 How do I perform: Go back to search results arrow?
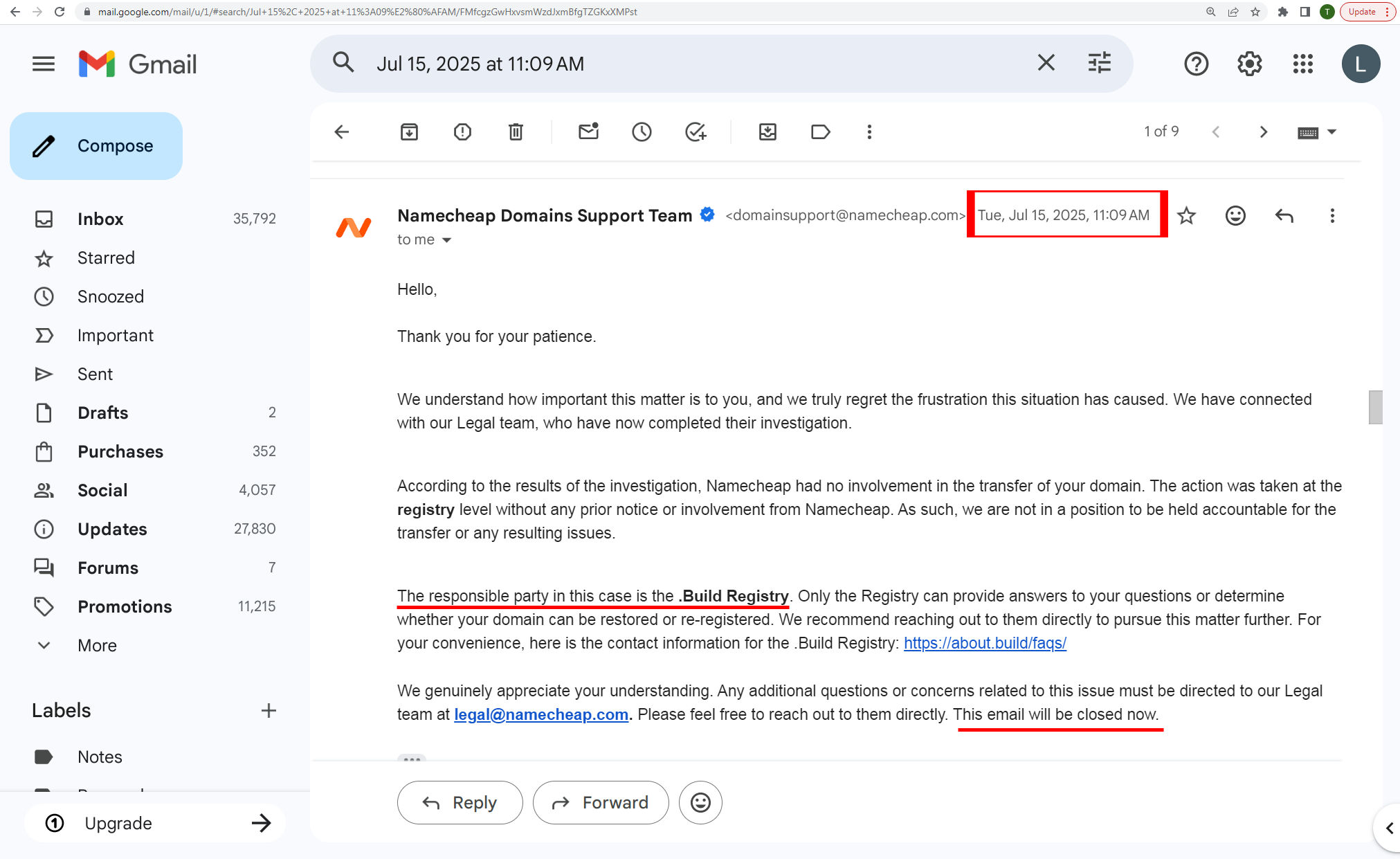[x=342, y=132]
